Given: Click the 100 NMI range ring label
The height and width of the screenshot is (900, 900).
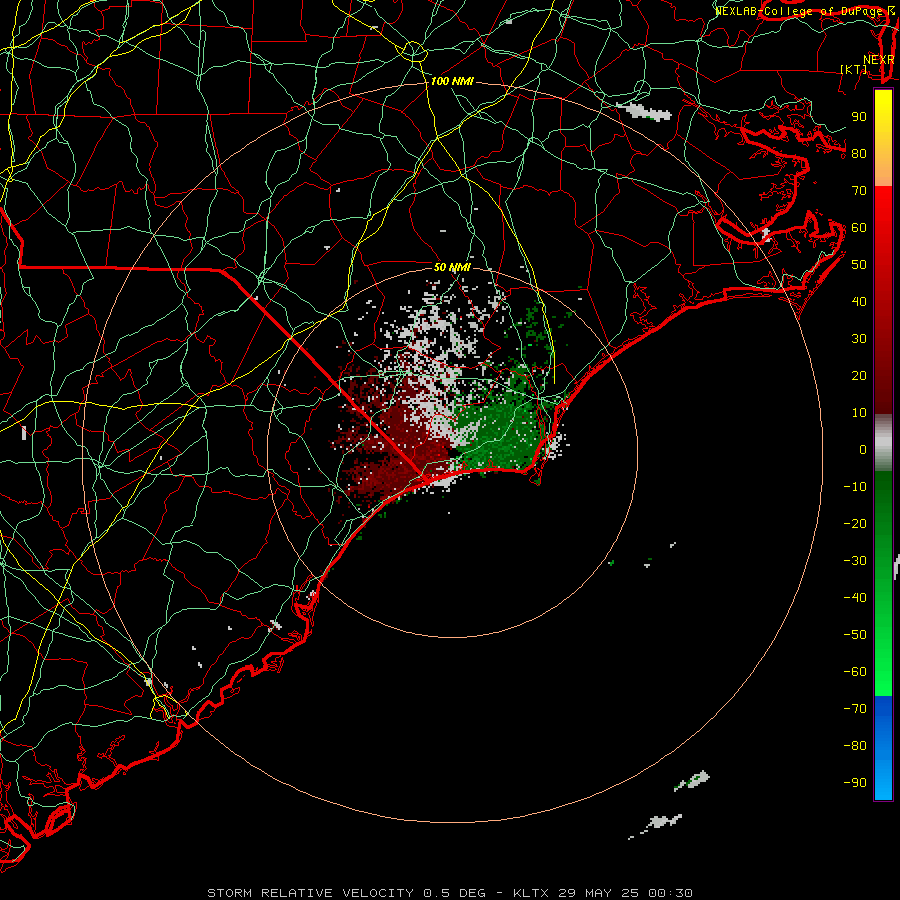Looking at the screenshot, I should point(452,82).
